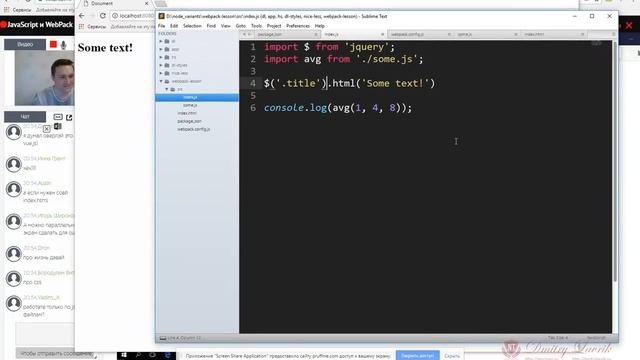Click the blue stop sharing button
The height and width of the screenshot is (360, 640).
(417, 356)
